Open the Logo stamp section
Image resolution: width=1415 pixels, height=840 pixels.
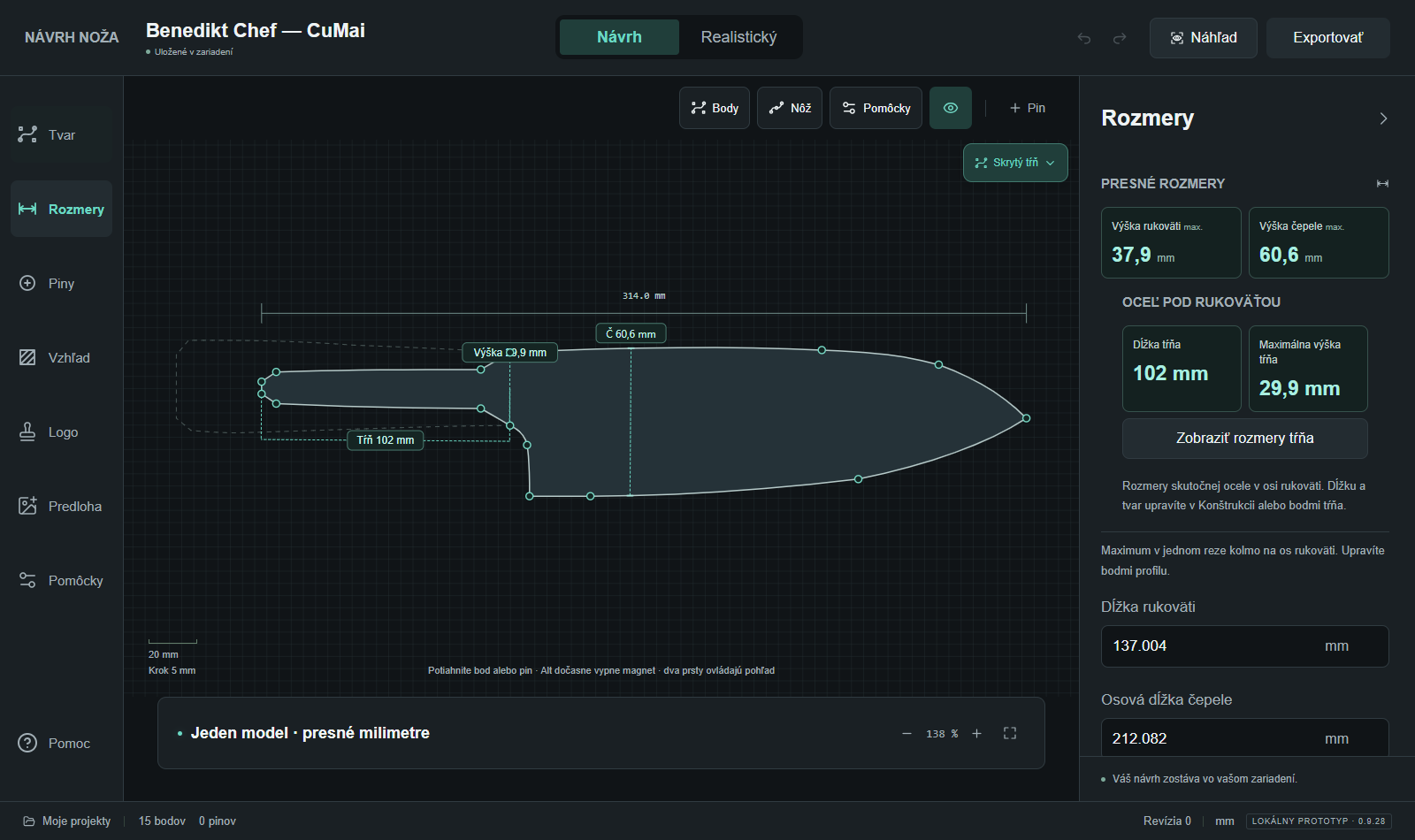(x=61, y=431)
